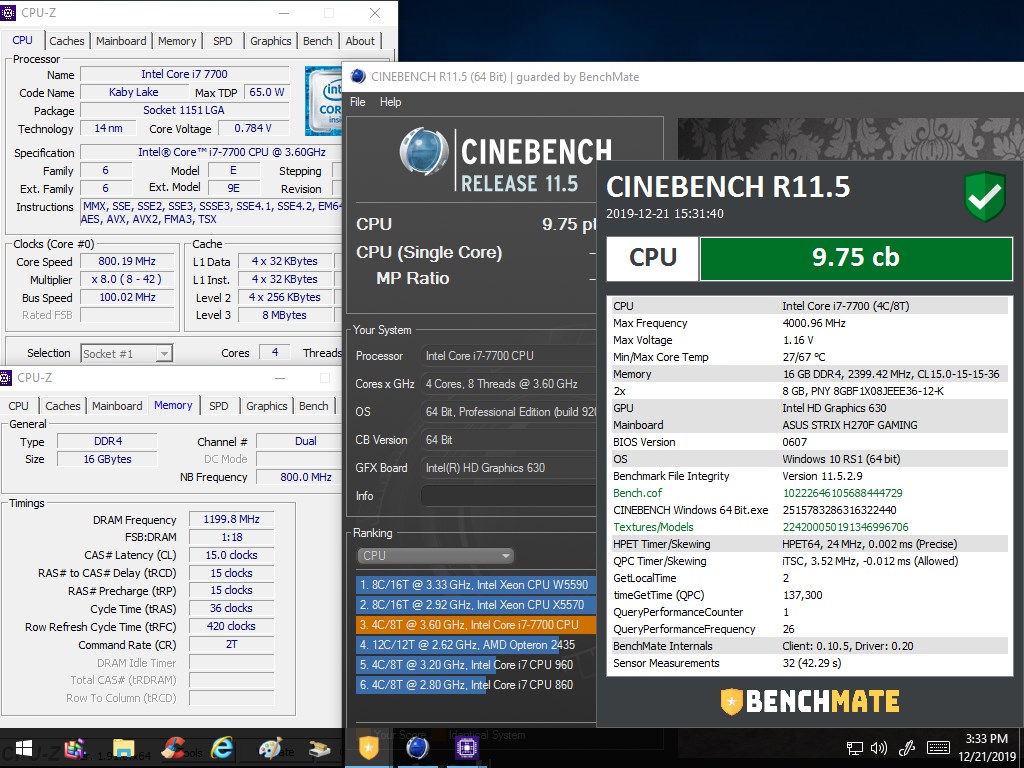Click the CAS# Latency 15.0 clocks value
The image size is (1024, 768).
(x=231, y=555)
